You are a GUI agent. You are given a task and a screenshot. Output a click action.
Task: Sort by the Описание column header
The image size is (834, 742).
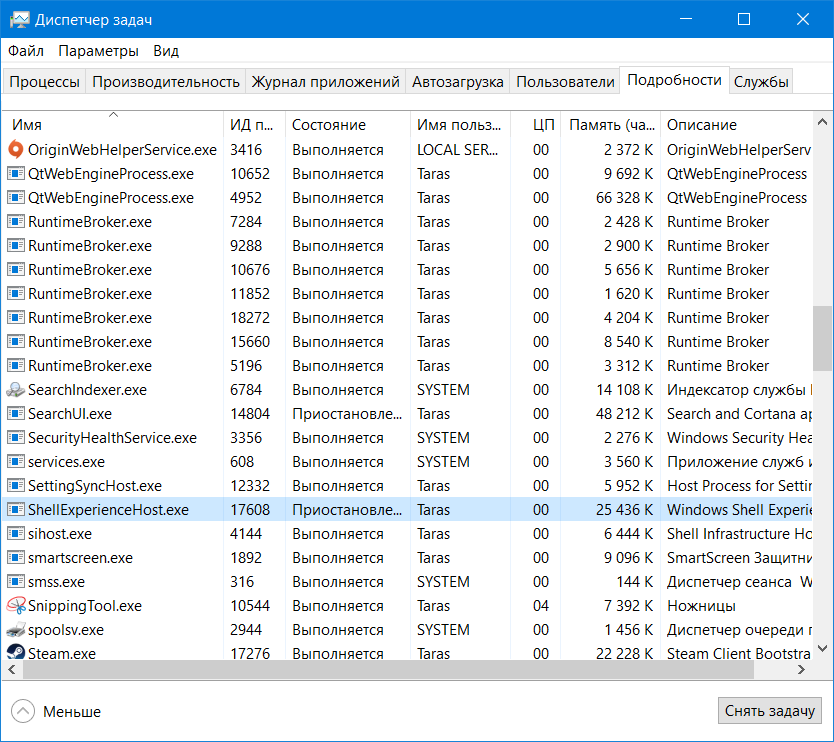737,124
